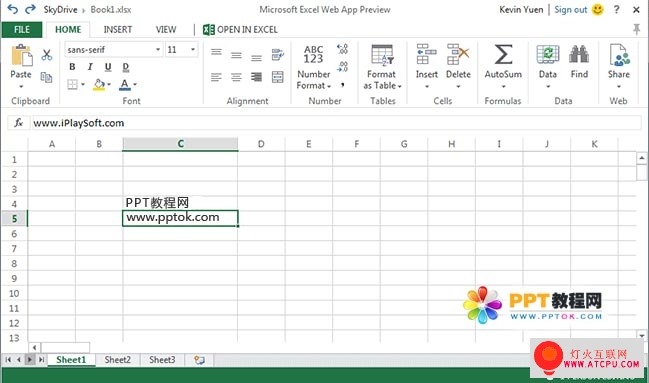
Task: Click the Sign out link
Action: [570, 10]
